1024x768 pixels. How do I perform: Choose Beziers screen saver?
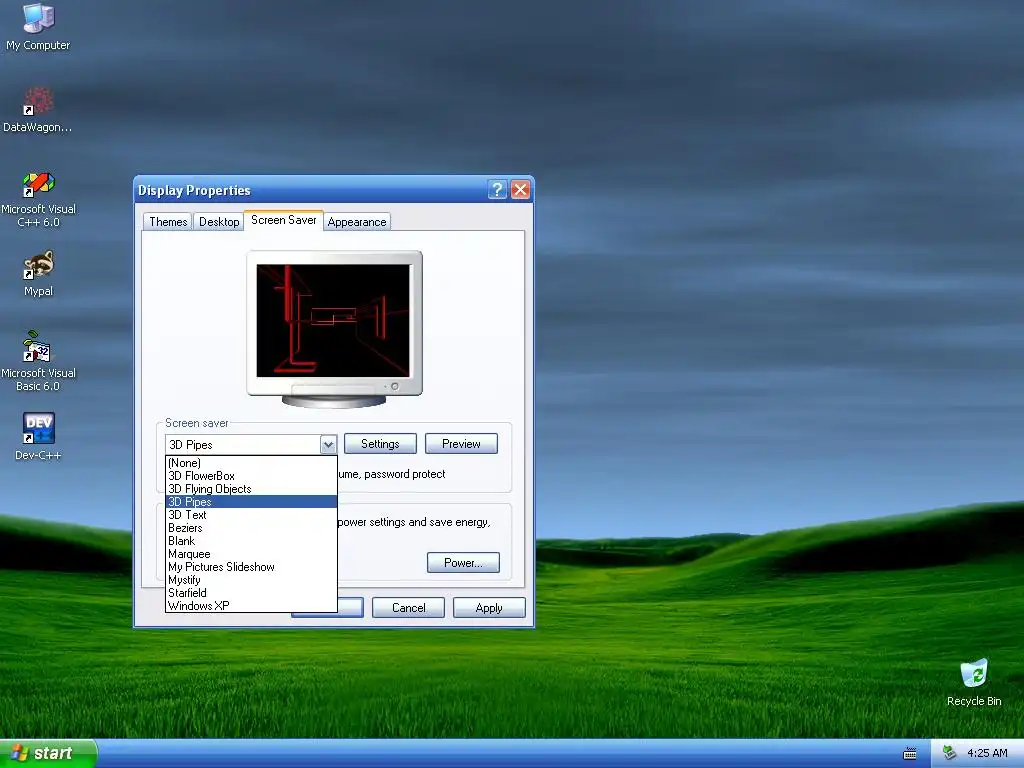coord(251,528)
